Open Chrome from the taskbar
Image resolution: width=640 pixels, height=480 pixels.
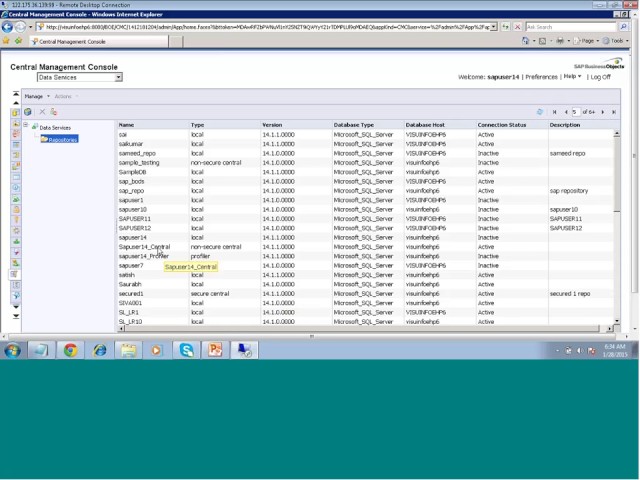point(70,350)
